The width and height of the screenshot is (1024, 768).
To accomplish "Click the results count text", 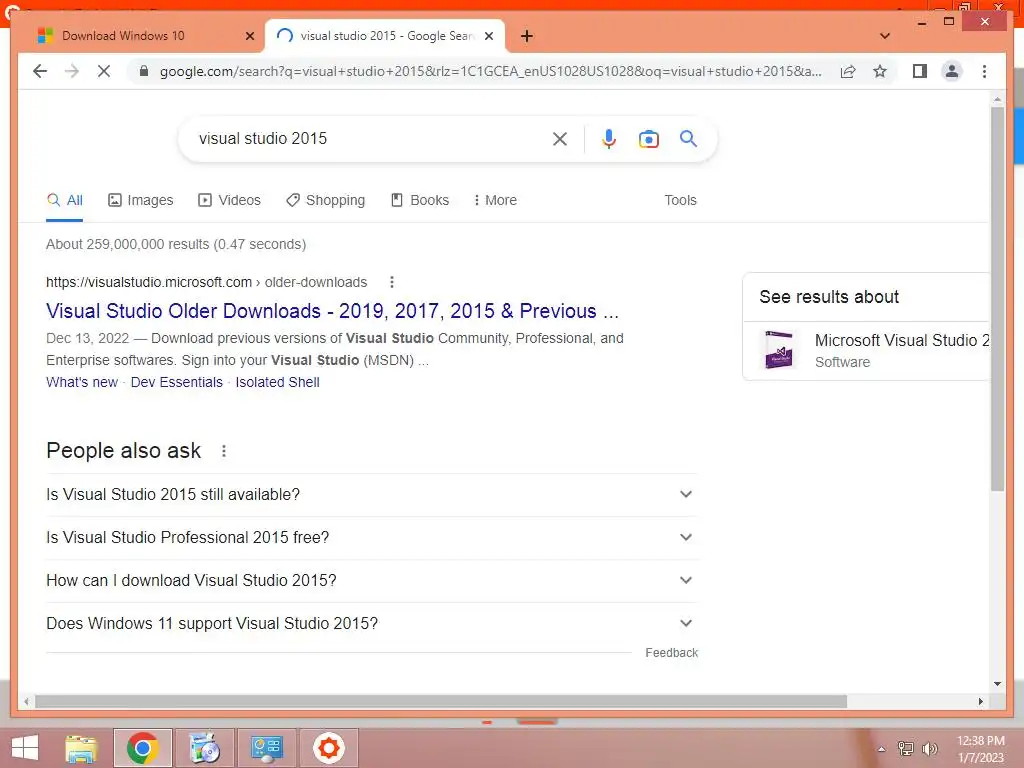I will pyautogui.click(x=176, y=244).
